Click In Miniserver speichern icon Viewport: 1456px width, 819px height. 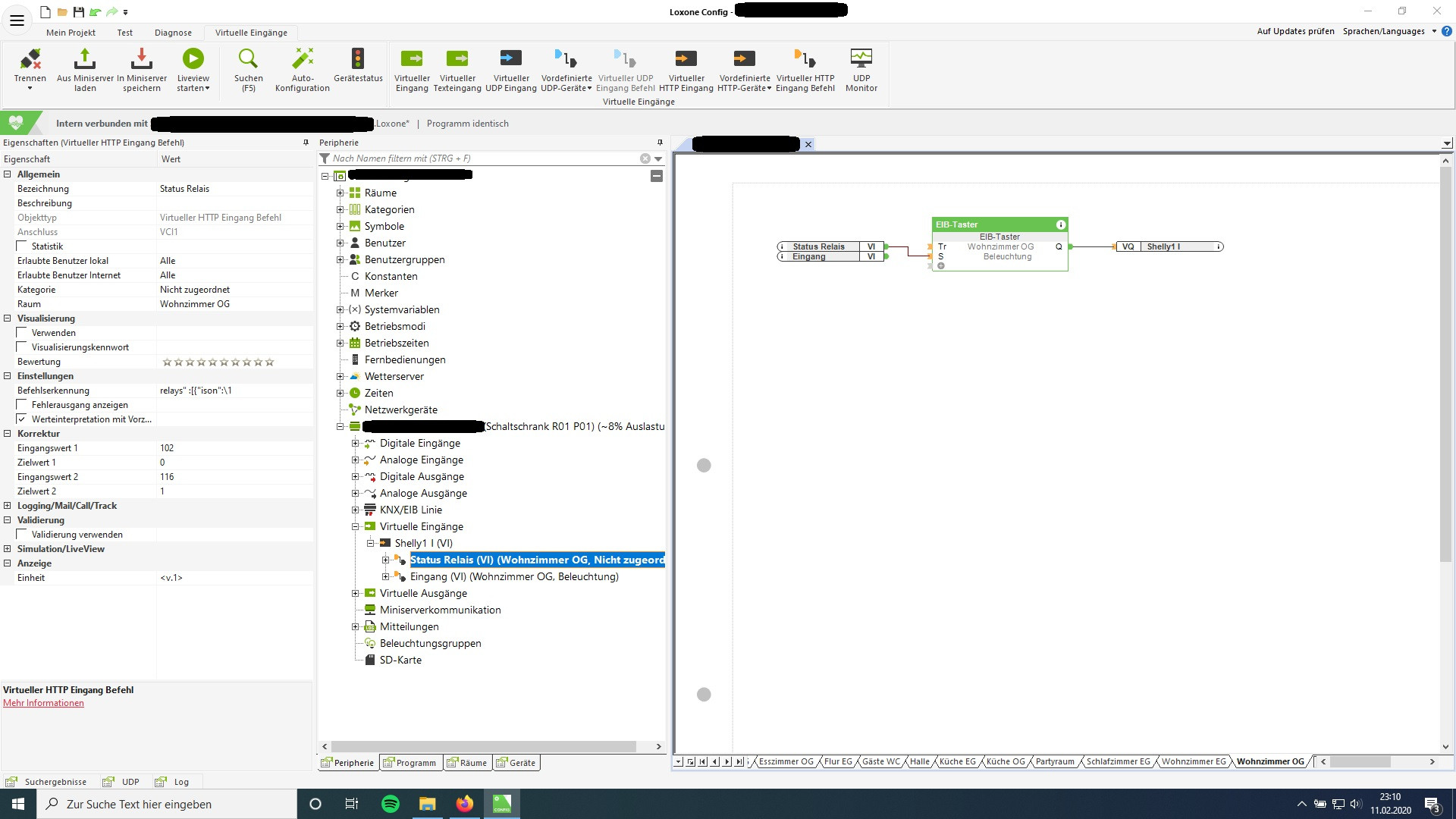tap(141, 59)
